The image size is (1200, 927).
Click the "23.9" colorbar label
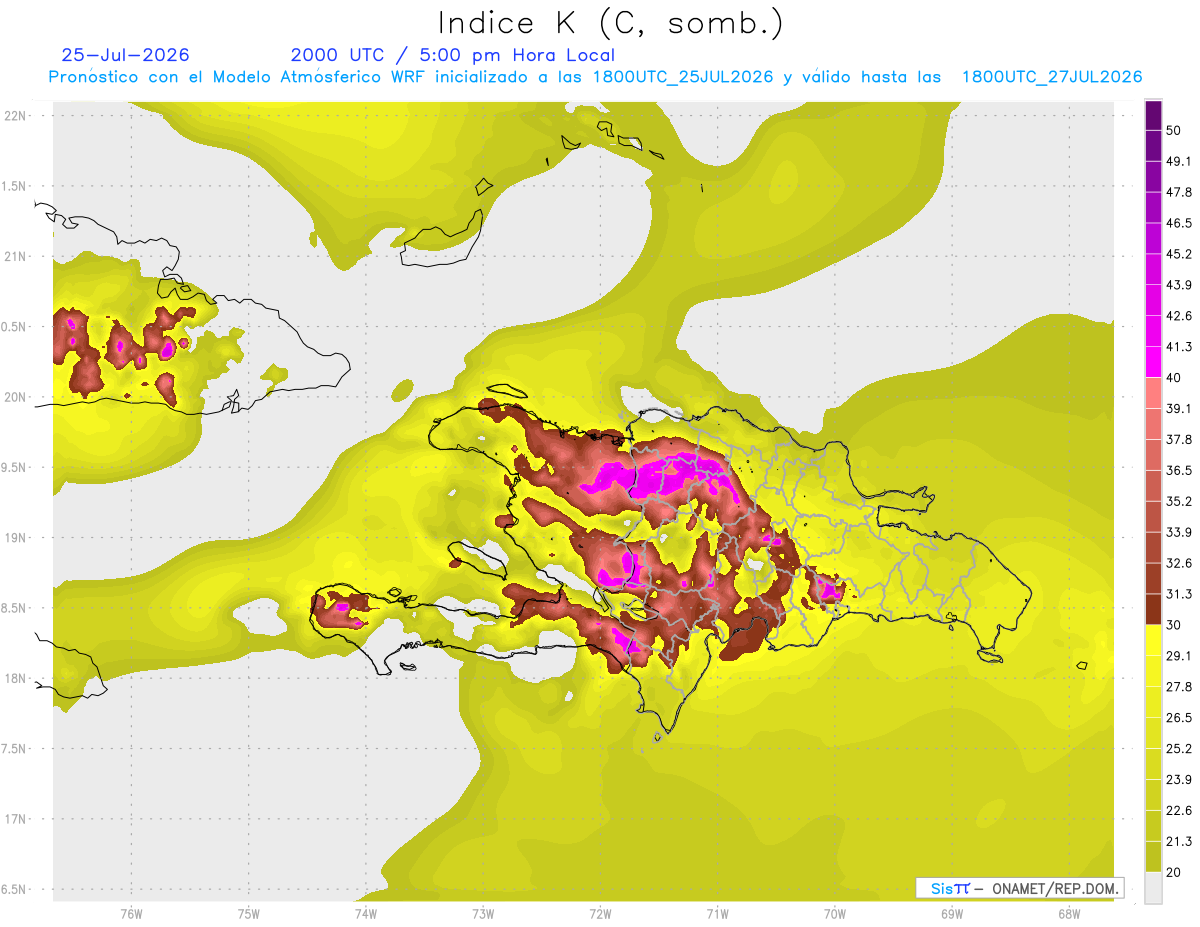coord(1179,779)
